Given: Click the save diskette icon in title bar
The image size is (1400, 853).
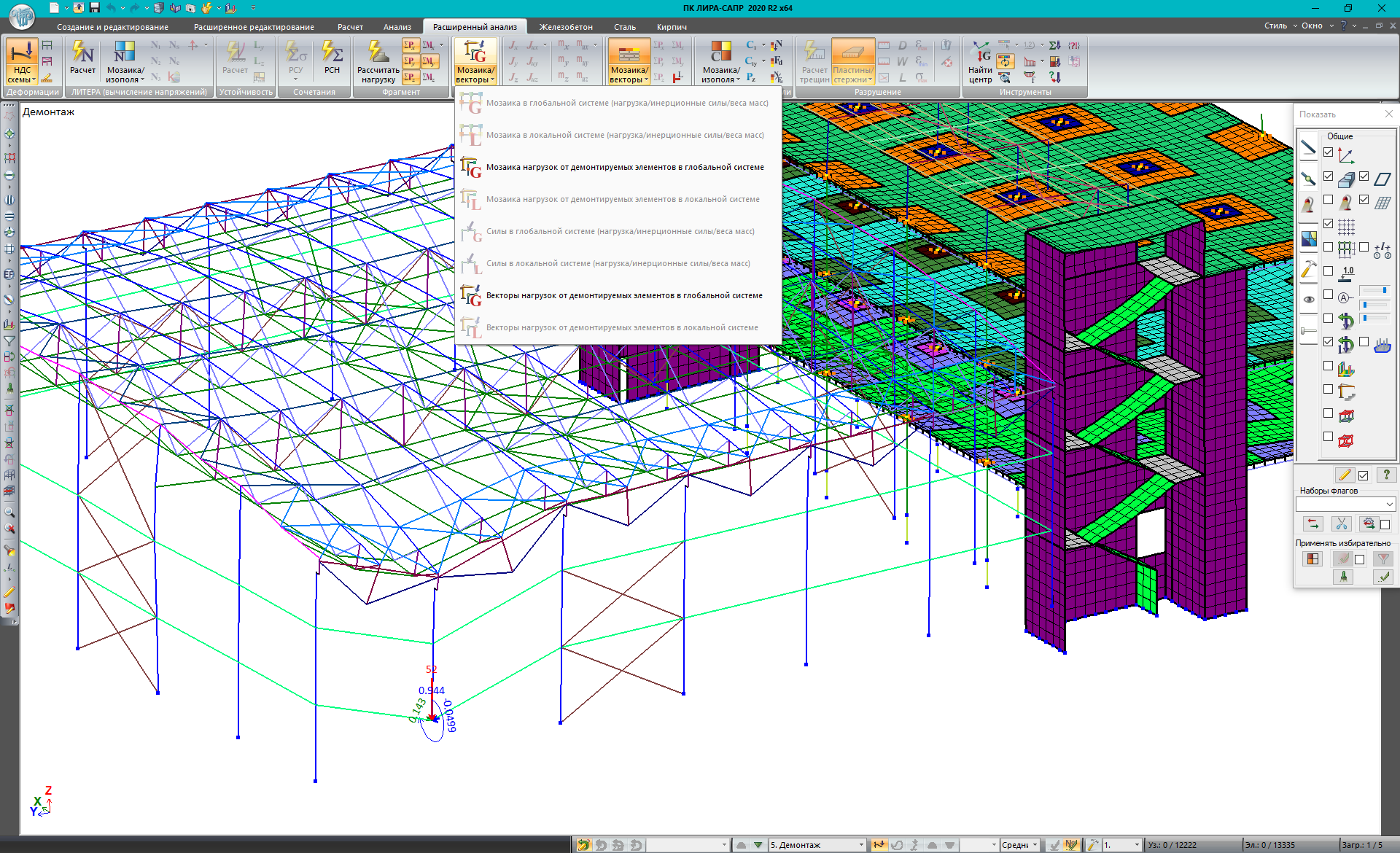Looking at the screenshot, I should tap(95, 8).
